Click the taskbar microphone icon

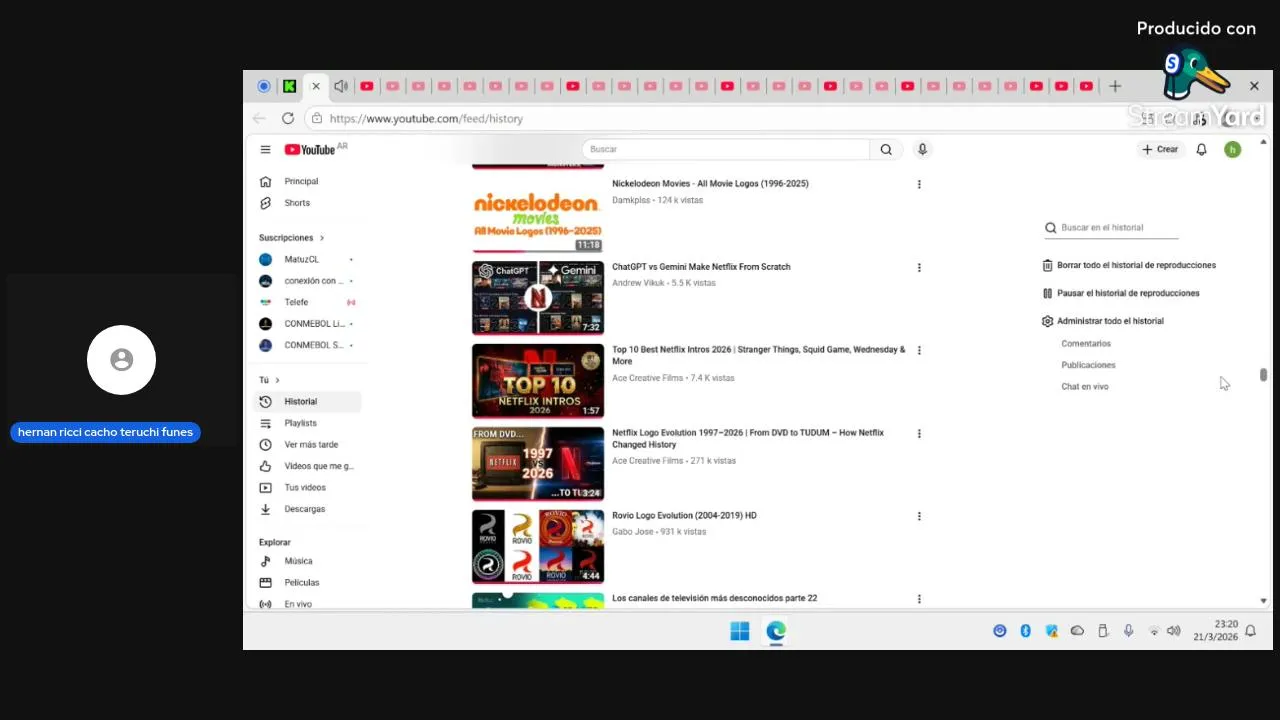(1128, 631)
